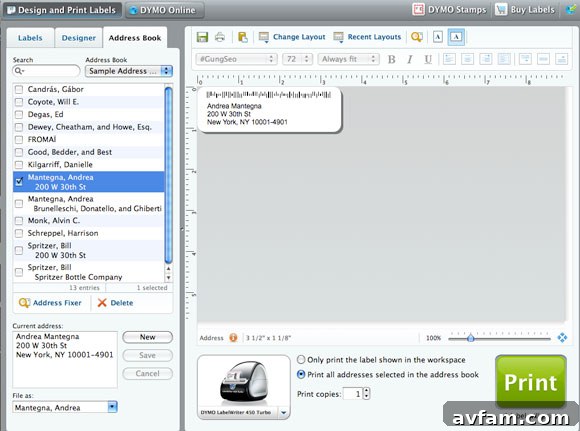
Task: Toggle italic text formatting
Action: point(410,59)
